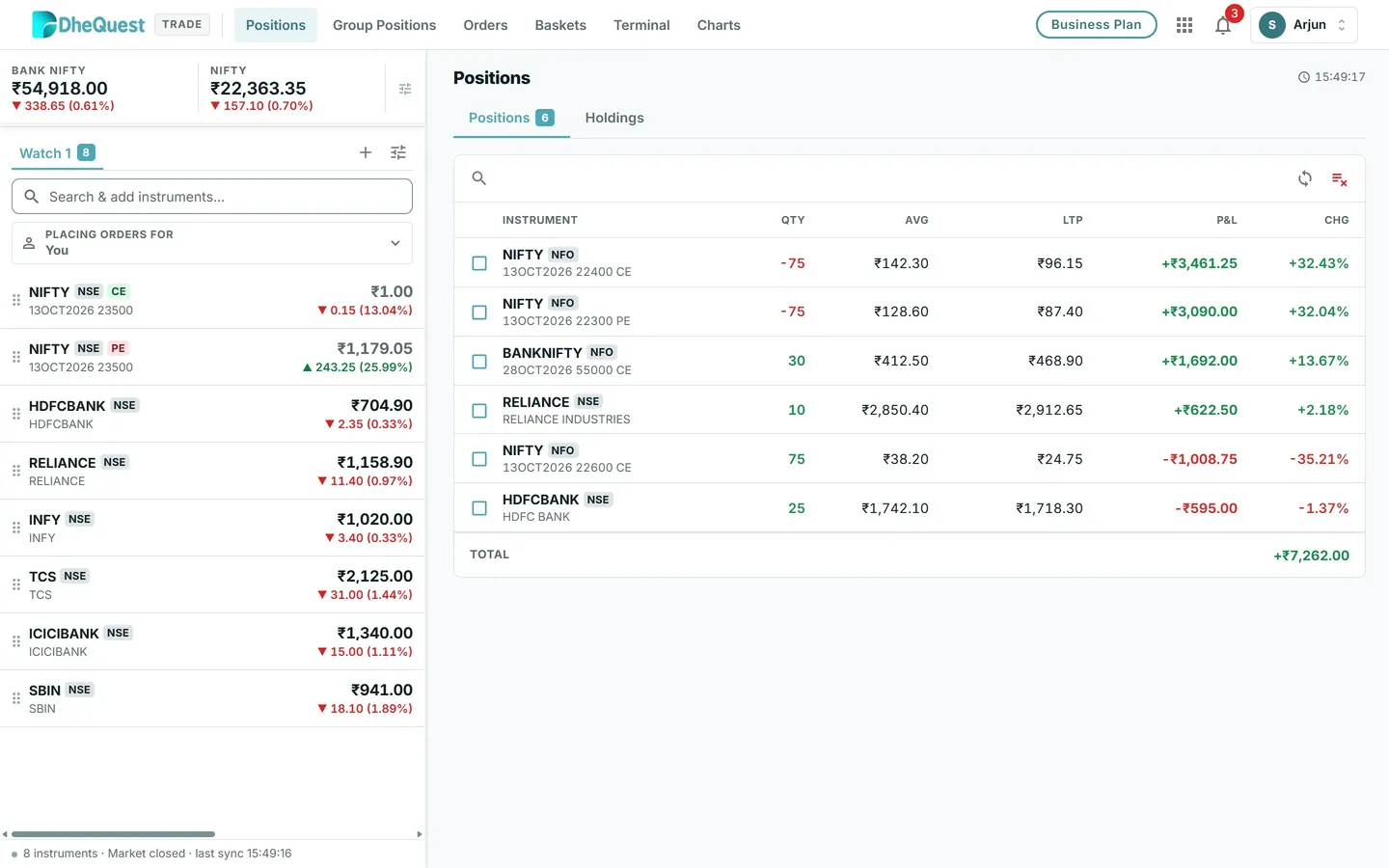Click the -₹1,008.75 P&L cell
The image size is (1389, 868).
[x=1200, y=459]
